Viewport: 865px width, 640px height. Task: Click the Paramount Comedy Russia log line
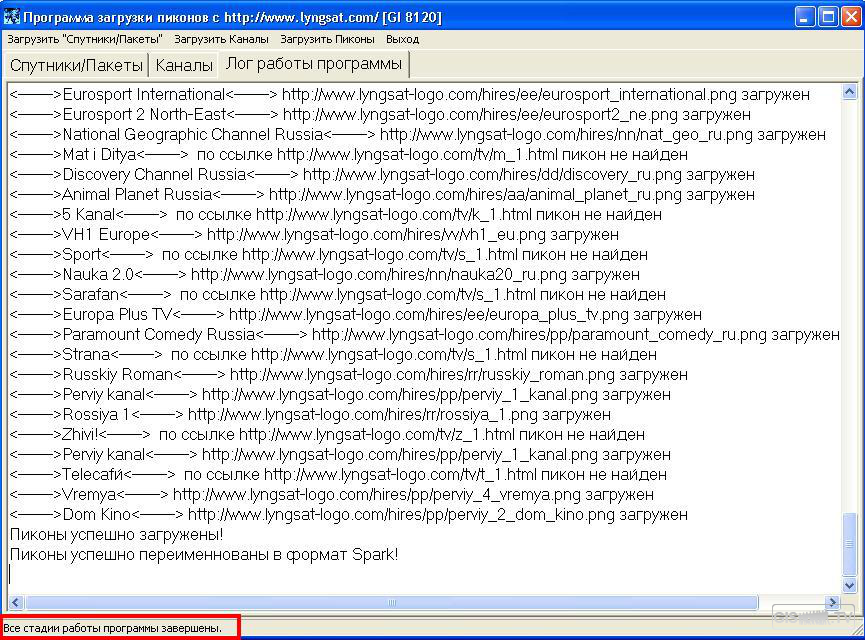coord(425,334)
